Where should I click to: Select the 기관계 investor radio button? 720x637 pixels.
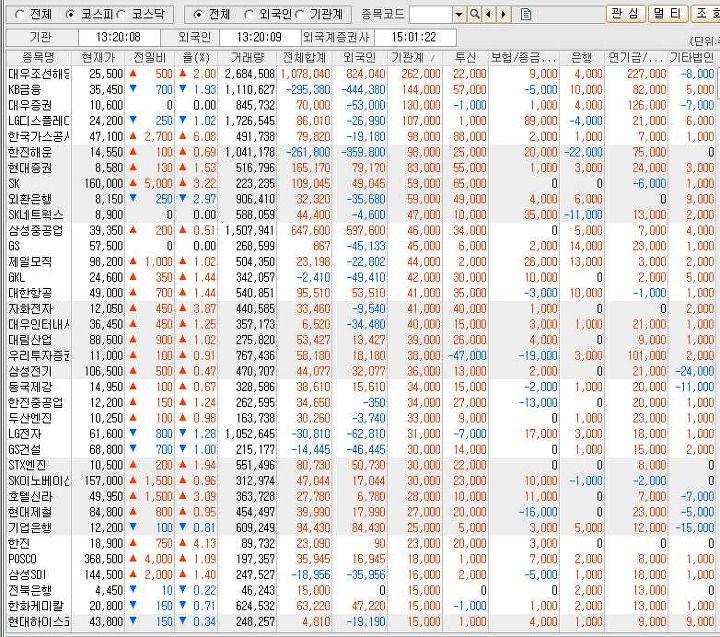pos(300,15)
